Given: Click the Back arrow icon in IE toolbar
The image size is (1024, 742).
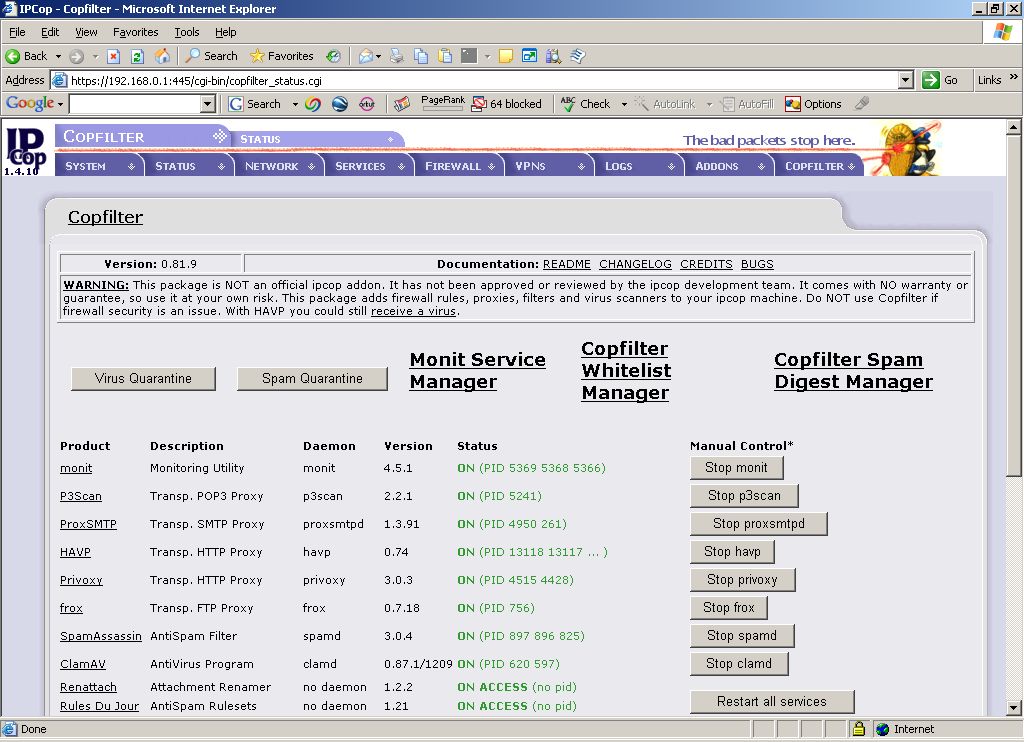Looking at the screenshot, I should point(12,56).
